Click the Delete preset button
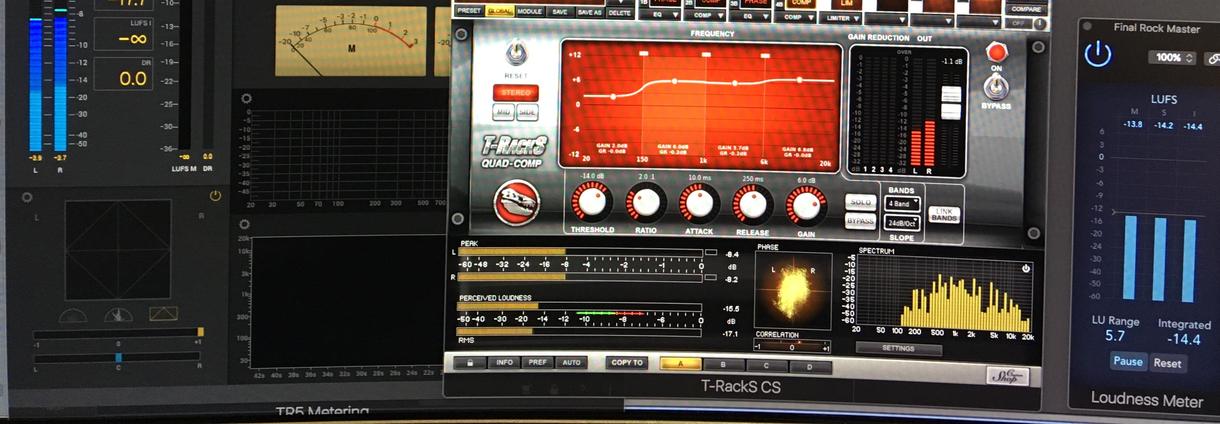Screen dimensions: 1220x424 [620, 12]
